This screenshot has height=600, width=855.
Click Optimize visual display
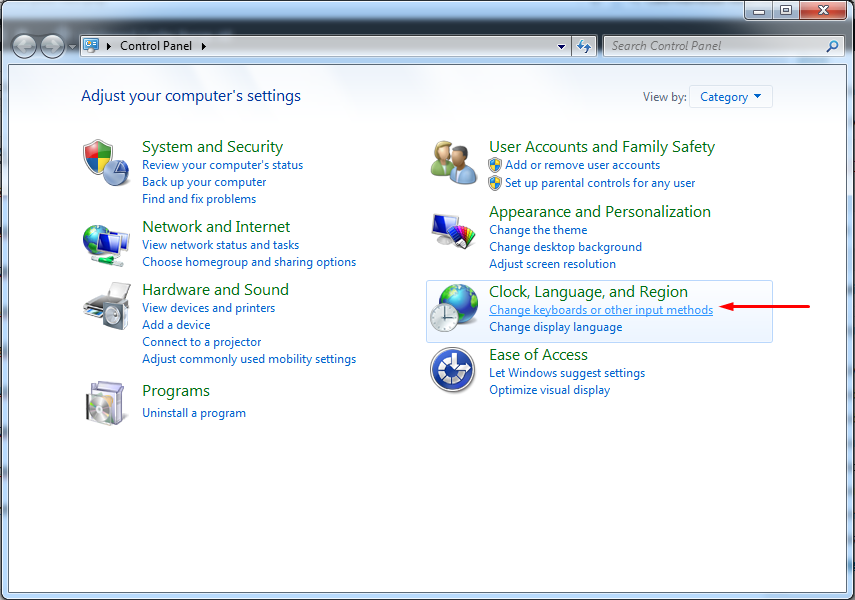pos(550,390)
